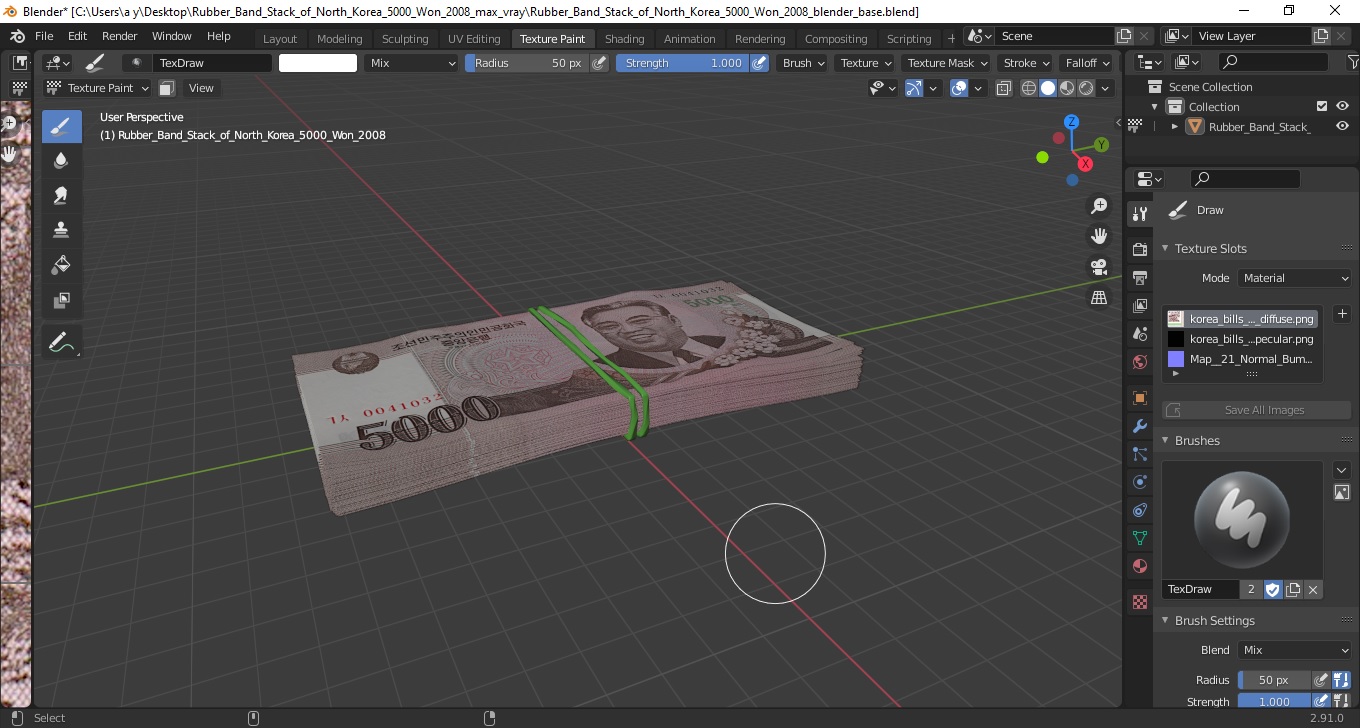Open the viewport View menu button
This screenshot has width=1360, height=728.
coord(201,88)
